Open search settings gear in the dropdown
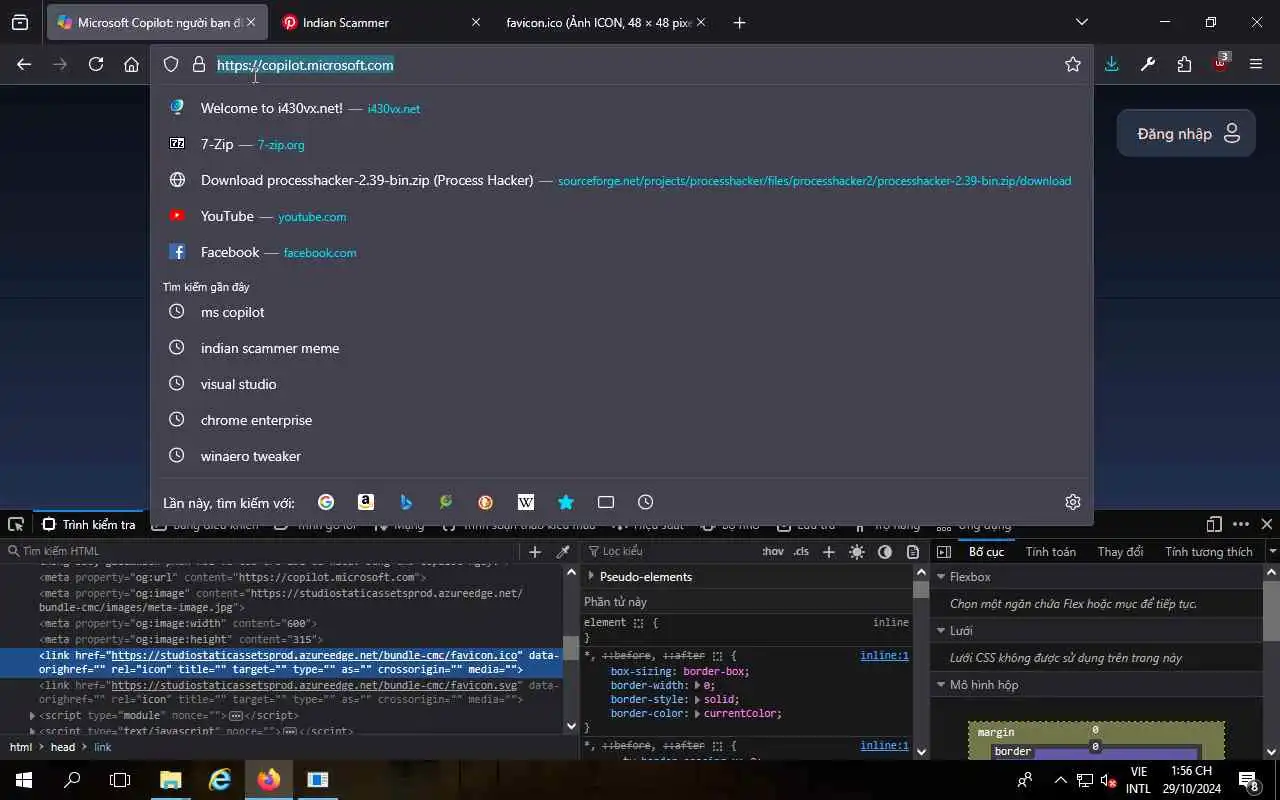The width and height of the screenshot is (1280, 800). 1073,502
